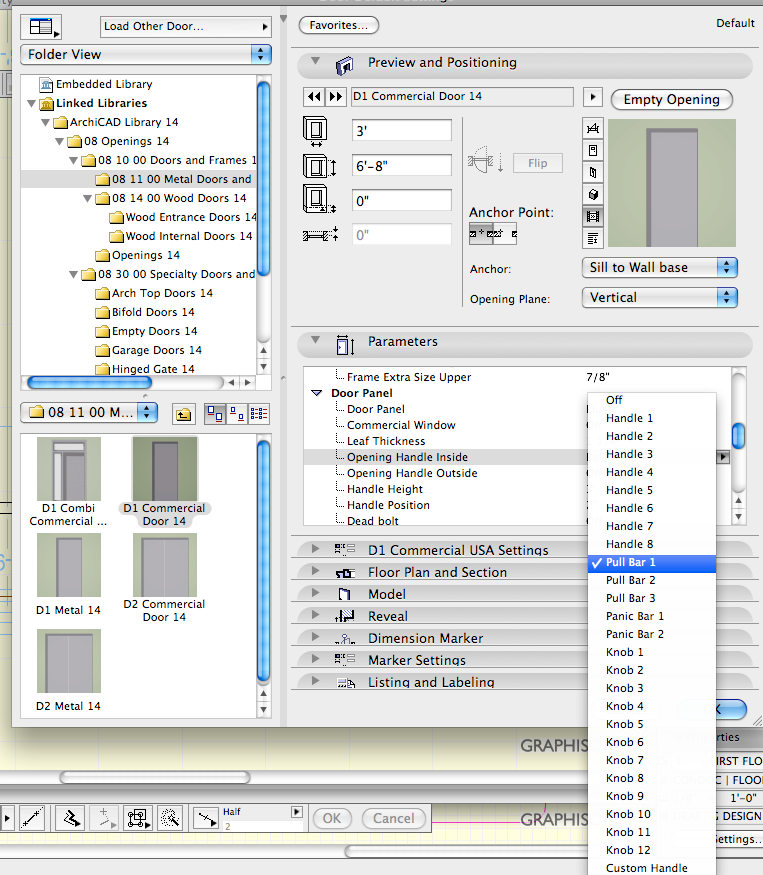Select the Opening Handle Outside parameter
Viewport: 763px width, 875px height.
(x=412, y=473)
